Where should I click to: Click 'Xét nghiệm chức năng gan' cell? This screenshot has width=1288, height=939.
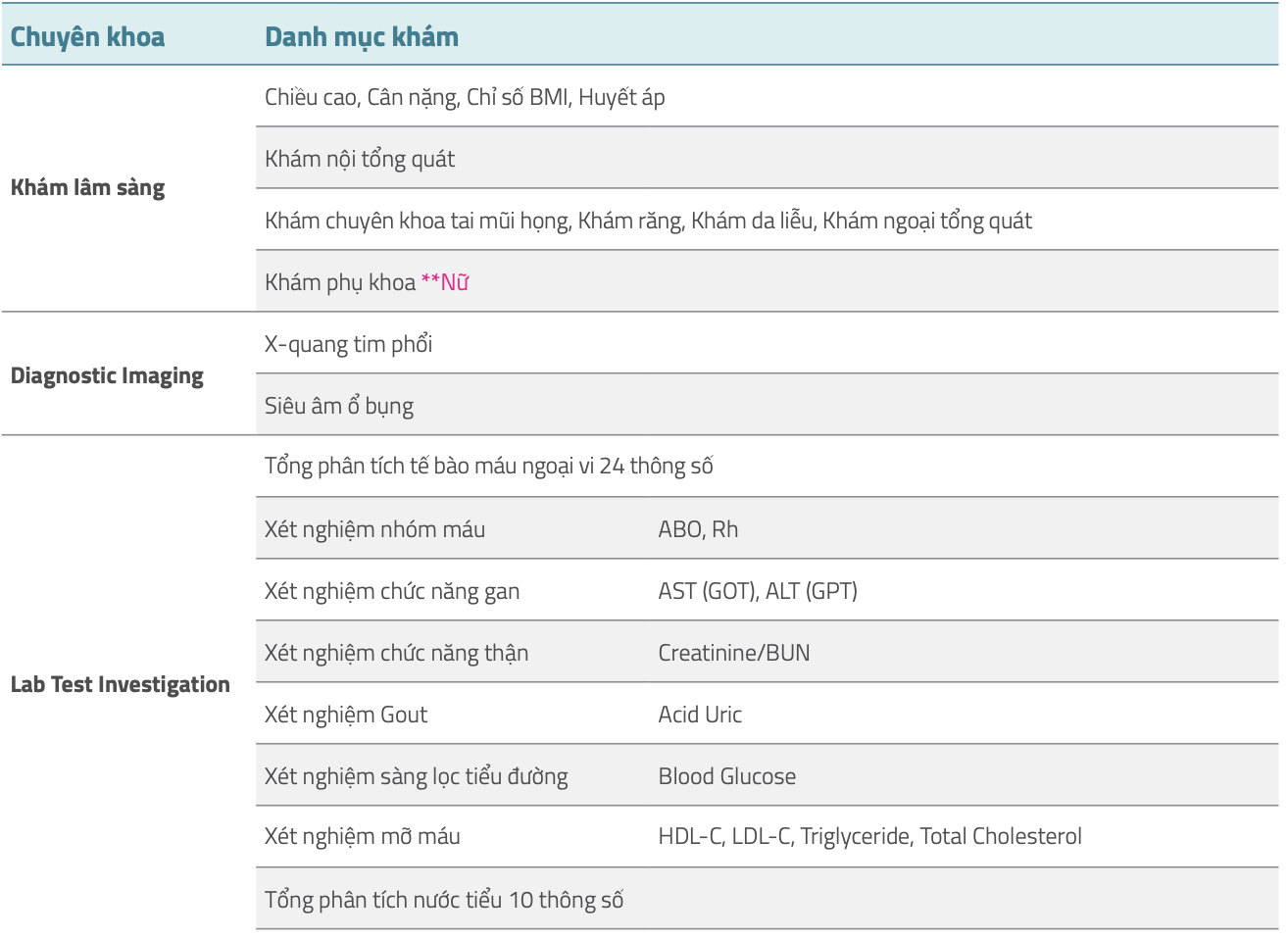(x=392, y=591)
